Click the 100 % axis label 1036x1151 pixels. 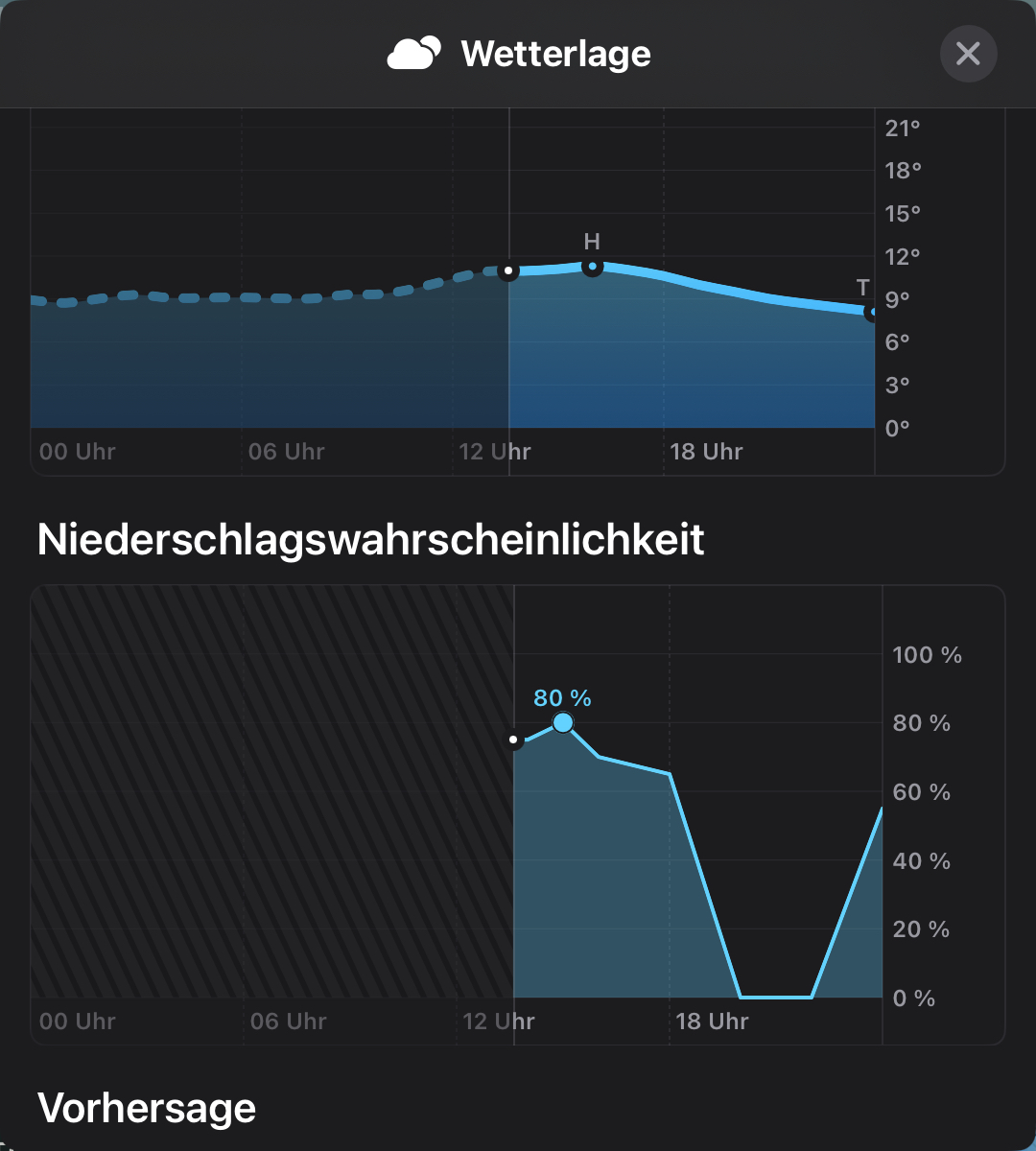tap(927, 655)
